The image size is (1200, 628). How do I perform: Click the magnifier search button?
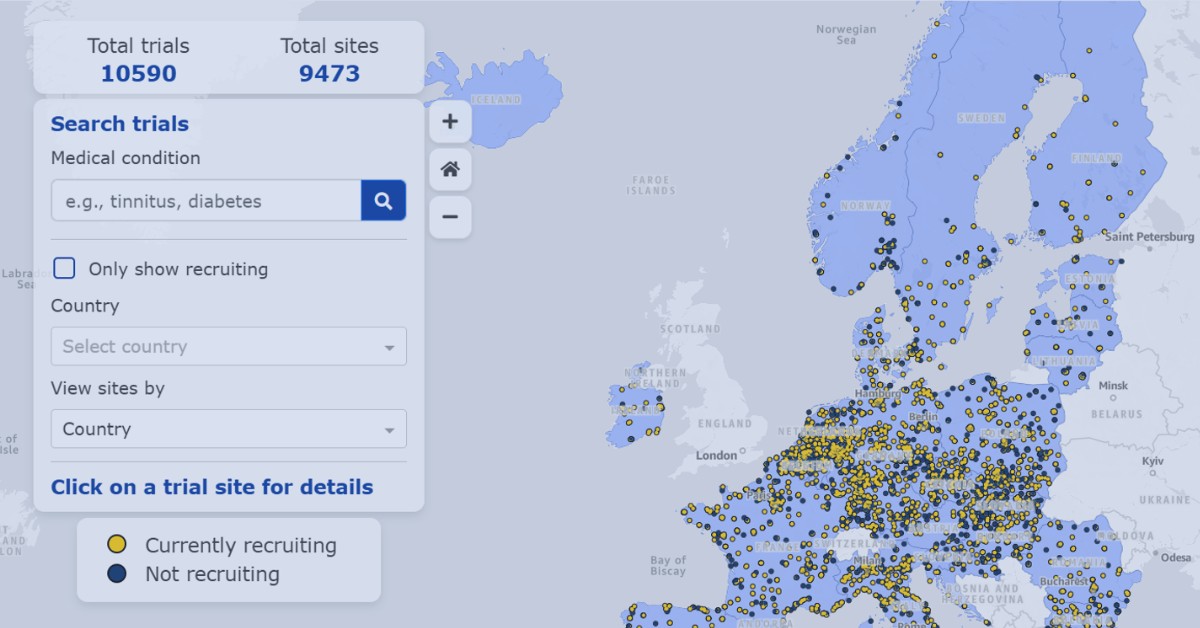[383, 201]
